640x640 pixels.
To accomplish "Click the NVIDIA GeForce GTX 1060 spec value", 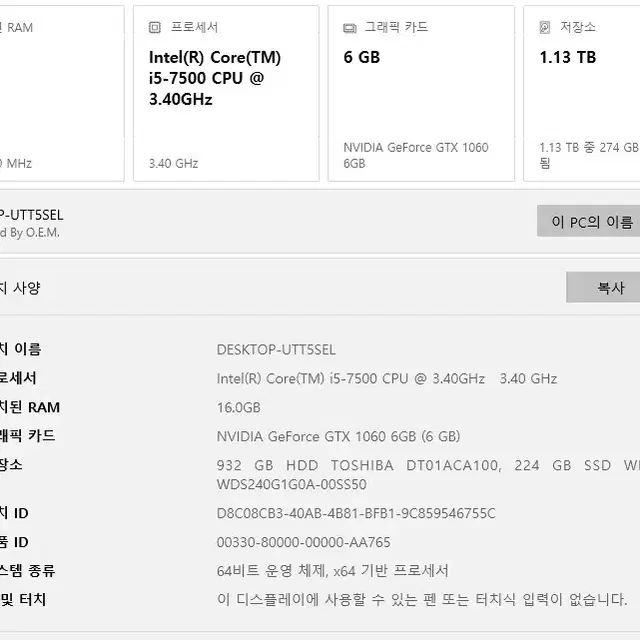I will tap(338, 436).
